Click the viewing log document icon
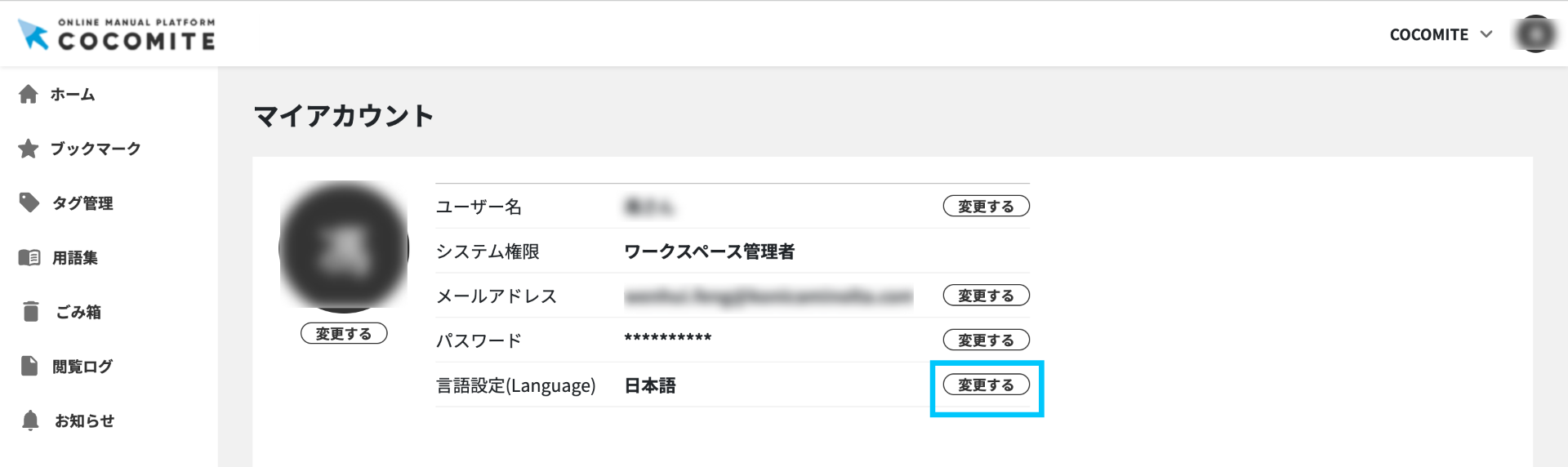 (29, 366)
